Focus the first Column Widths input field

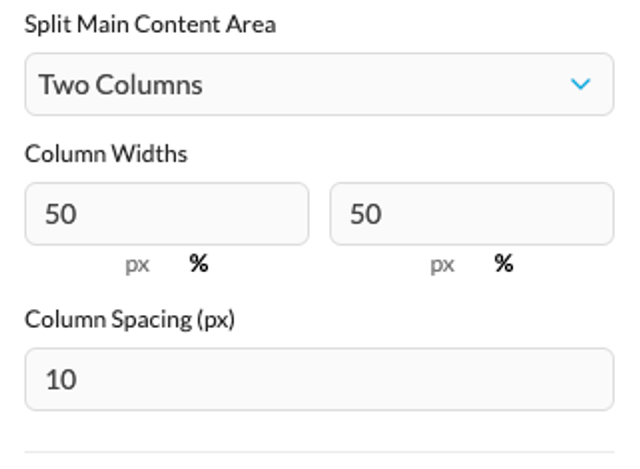click(x=167, y=213)
